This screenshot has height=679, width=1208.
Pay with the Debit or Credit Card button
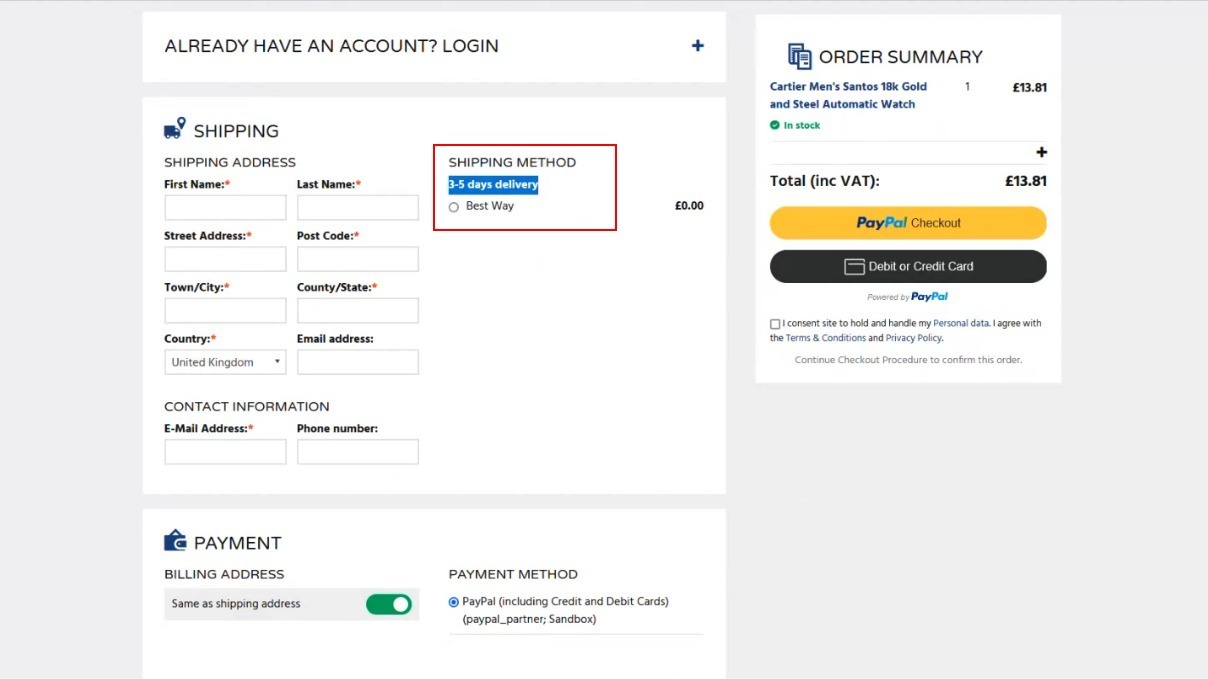pyautogui.click(x=908, y=266)
